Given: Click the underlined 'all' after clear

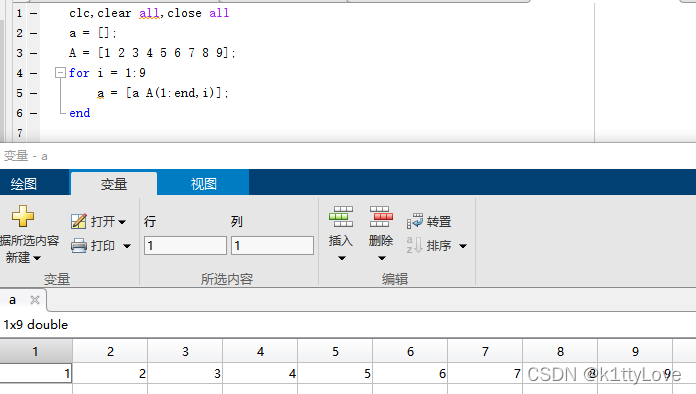Looking at the screenshot, I should coord(149,13).
